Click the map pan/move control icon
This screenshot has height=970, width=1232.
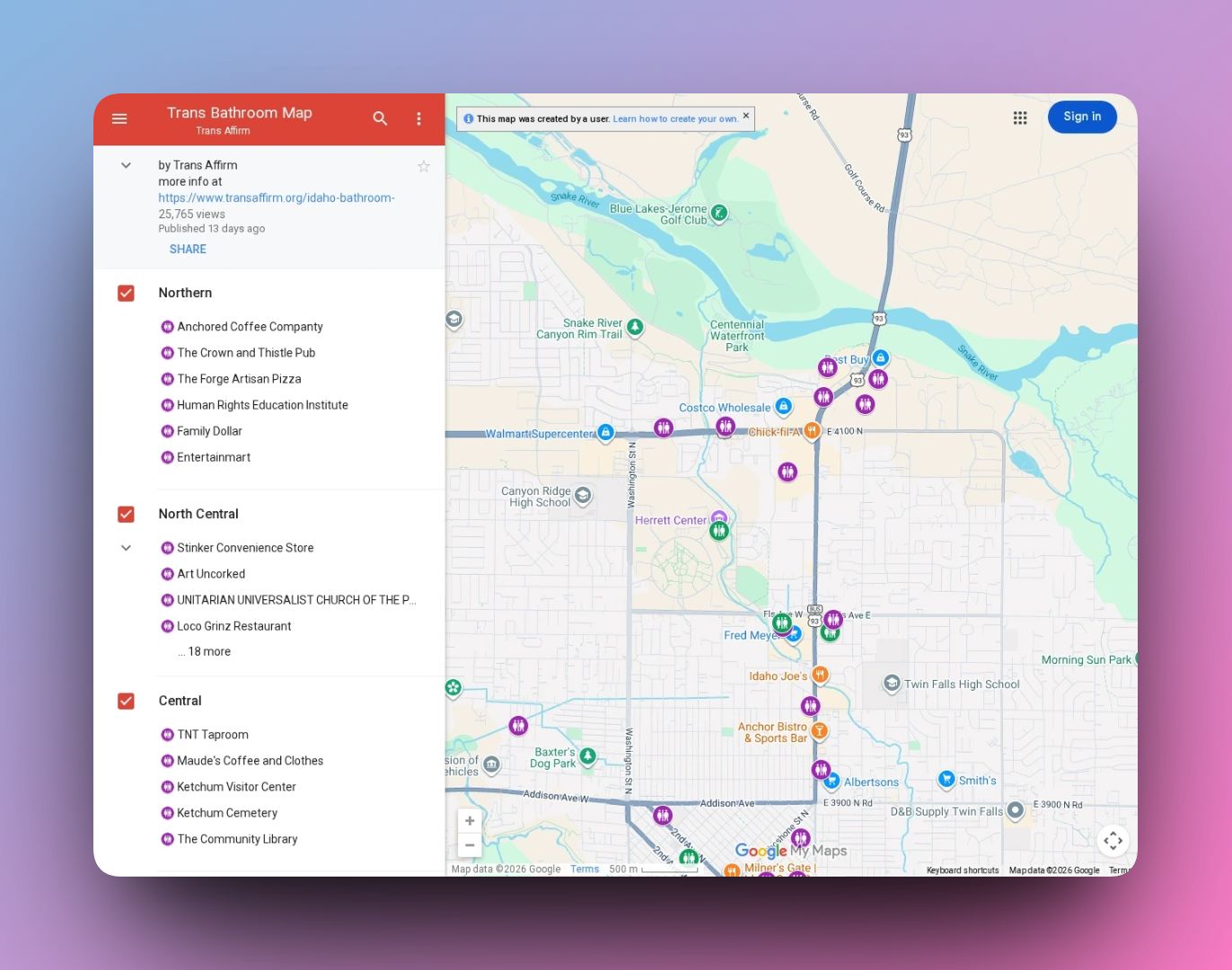click(x=1113, y=841)
